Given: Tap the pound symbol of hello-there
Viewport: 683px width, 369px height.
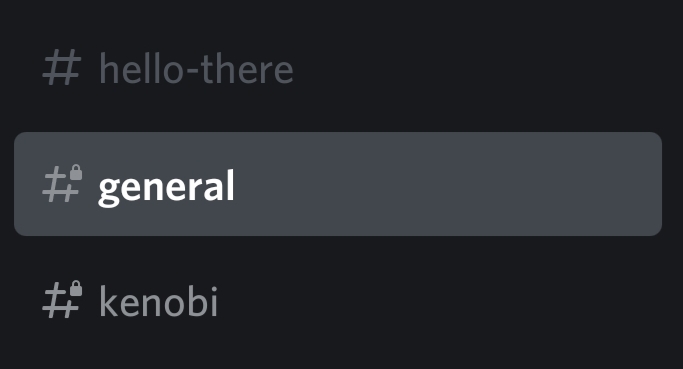Looking at the screenshot, I should (x=61, y=67).
